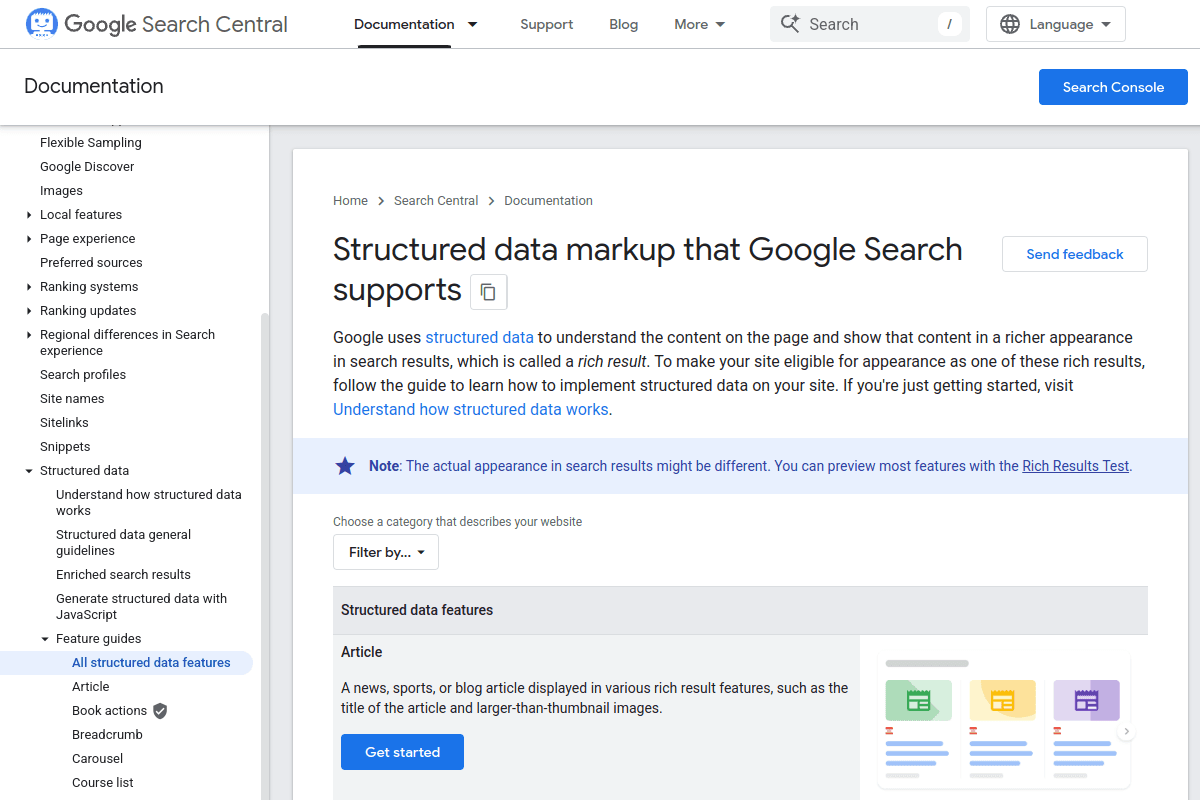Advance the Article carousel preview arrow
This screenshot has height=800, width=1200.
[1126, 732]
